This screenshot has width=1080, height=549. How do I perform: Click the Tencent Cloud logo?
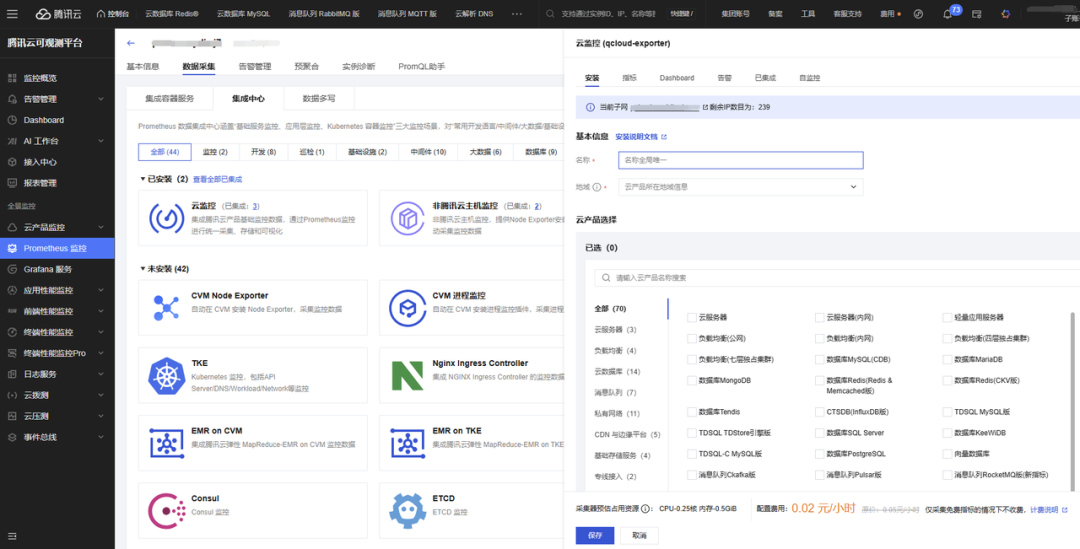(58, 14)
